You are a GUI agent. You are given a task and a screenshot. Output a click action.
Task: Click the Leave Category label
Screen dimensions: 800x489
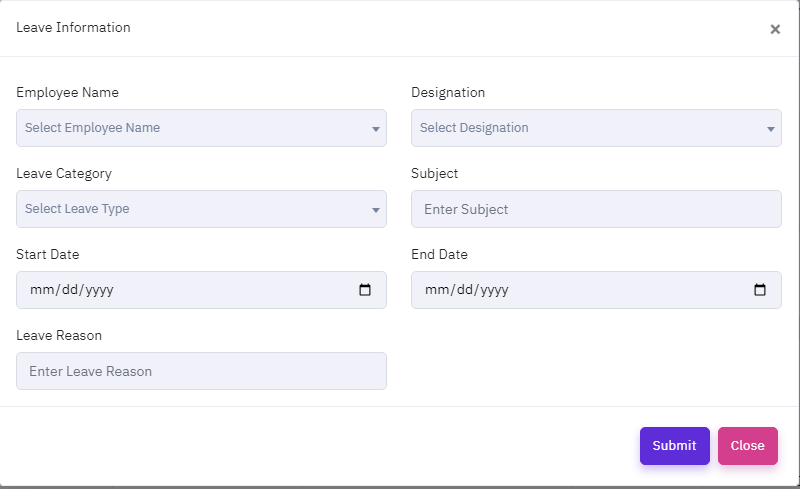64,173
